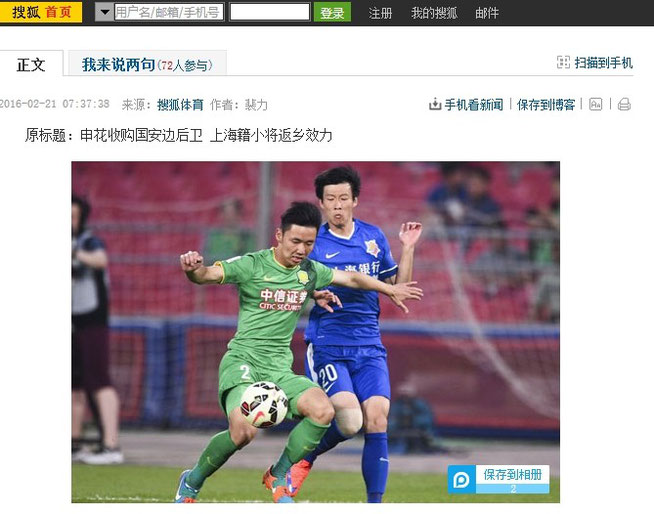The image size is (654, 514).
Task: Click the 手机看新闻 link text
Action: click(474, 104)
